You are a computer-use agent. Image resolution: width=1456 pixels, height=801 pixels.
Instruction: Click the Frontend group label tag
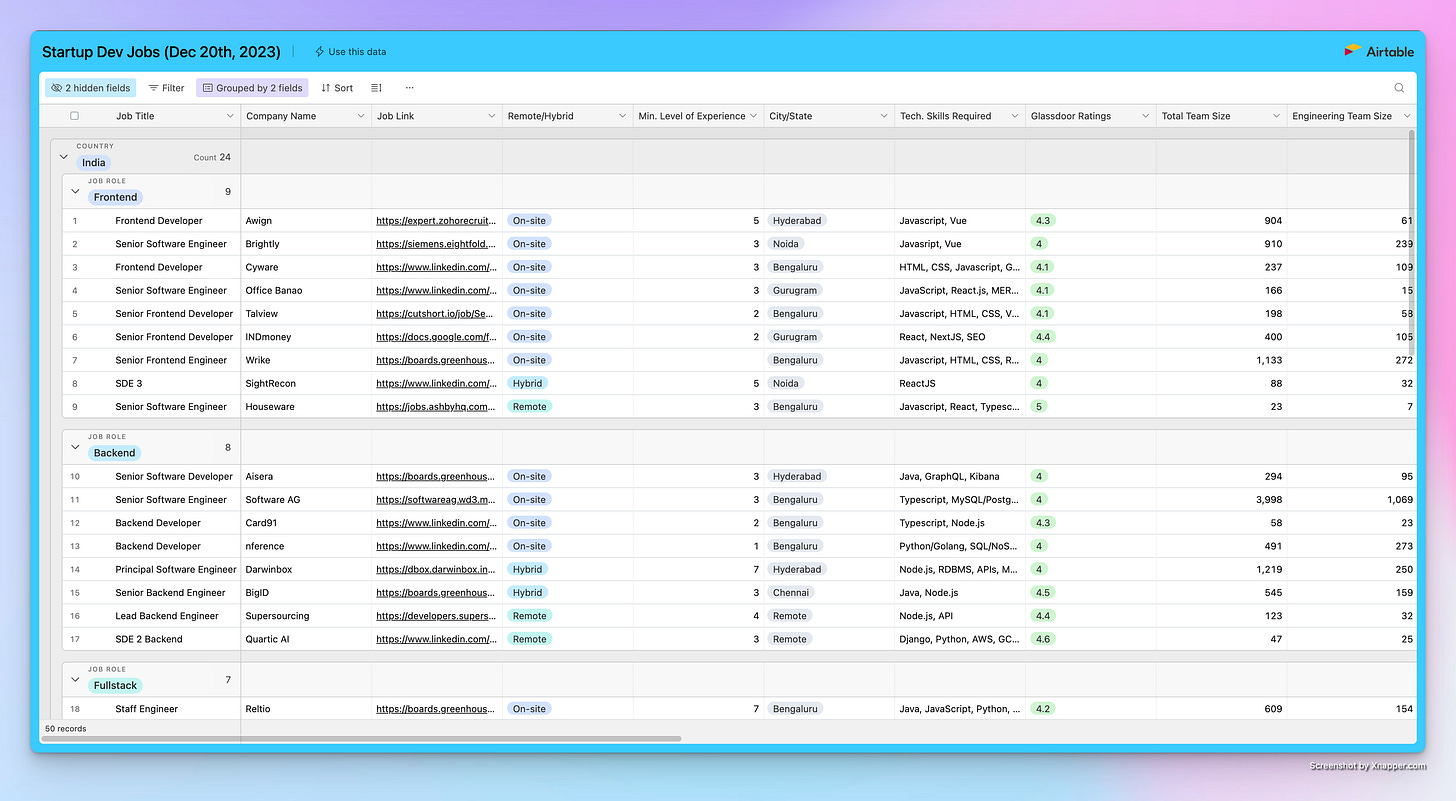click(115, 197)
